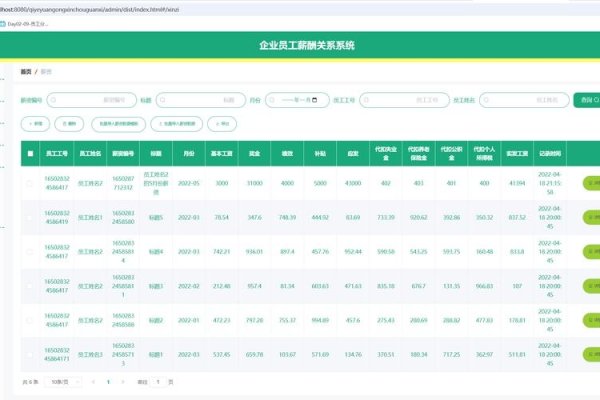Click the 标题 column header
600x400 pixels.
point(156,153)
